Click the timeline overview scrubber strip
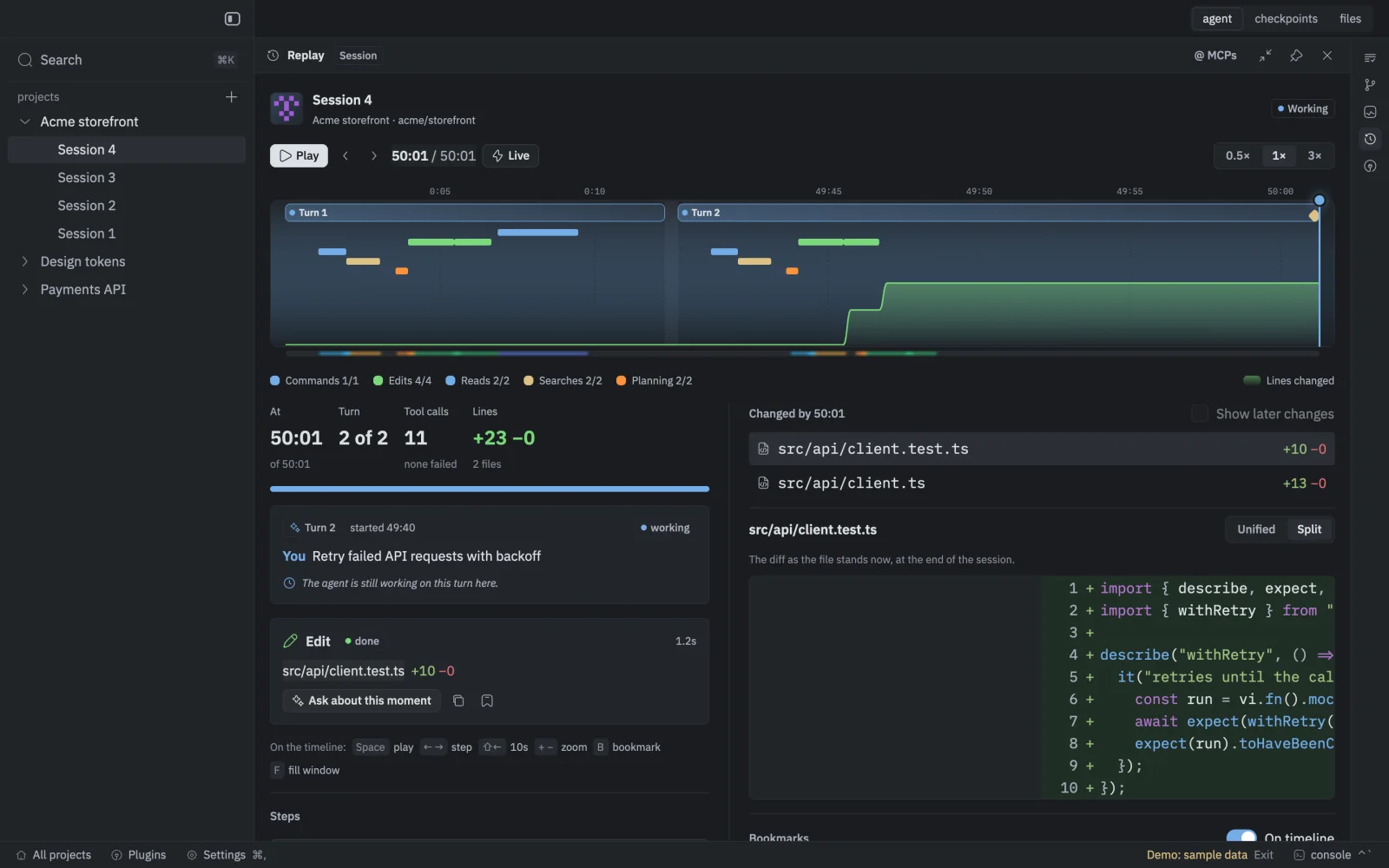 pos(802,353)
